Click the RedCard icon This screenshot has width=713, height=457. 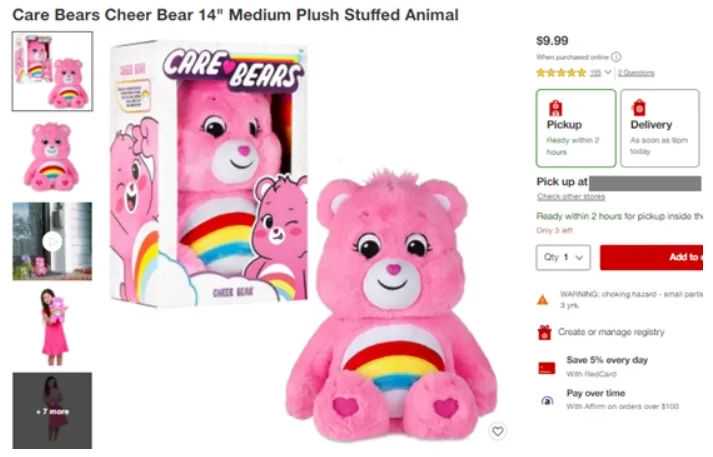pos(546,366)
